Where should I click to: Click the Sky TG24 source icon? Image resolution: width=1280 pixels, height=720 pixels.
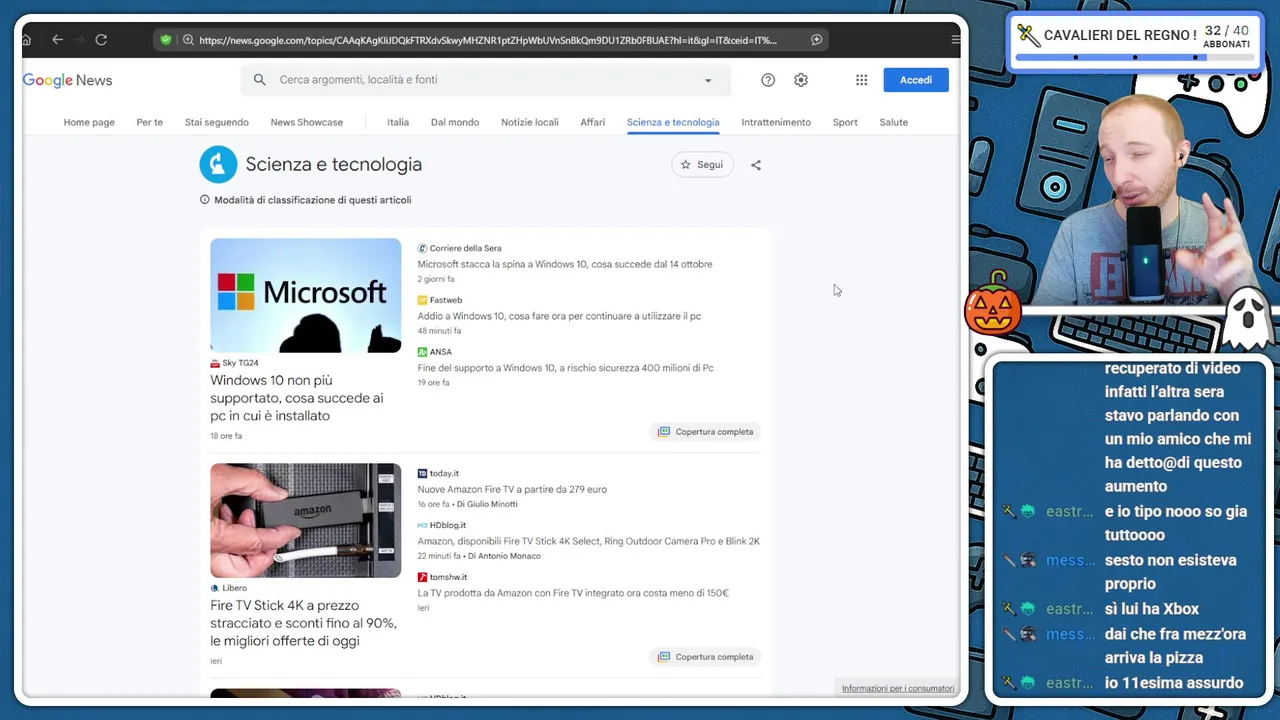coord(215,363)
